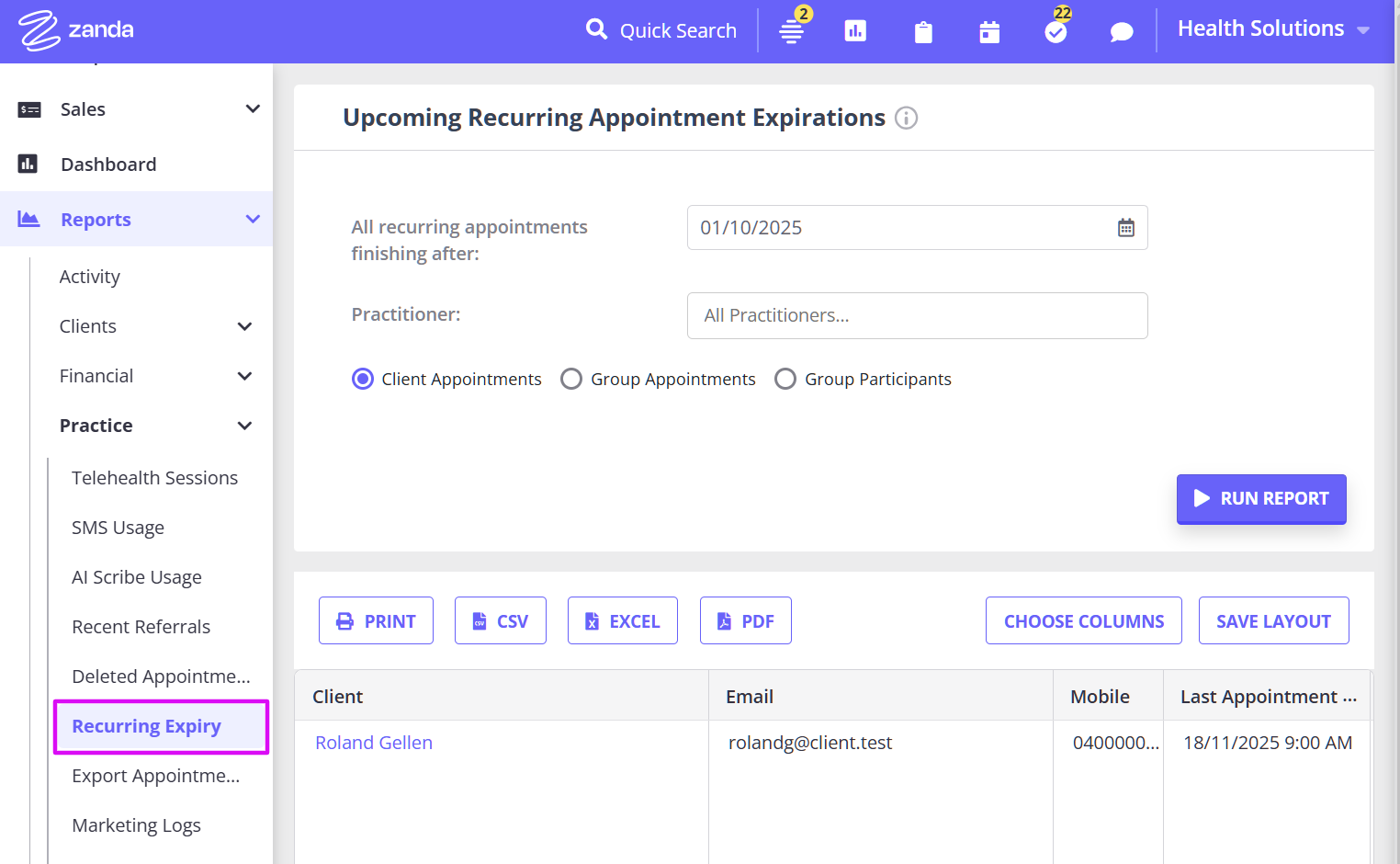Image resolution: width=1400 pixels, height=864 pixels.
Task: Go to Dashboard in sidebar
Action: [x=108, y=165]
